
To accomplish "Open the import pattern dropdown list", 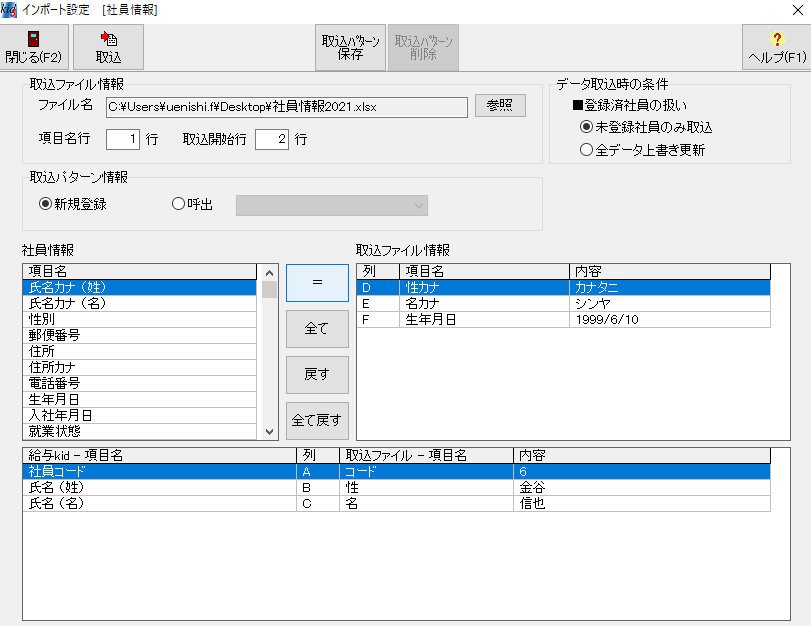I will [331, 205].
